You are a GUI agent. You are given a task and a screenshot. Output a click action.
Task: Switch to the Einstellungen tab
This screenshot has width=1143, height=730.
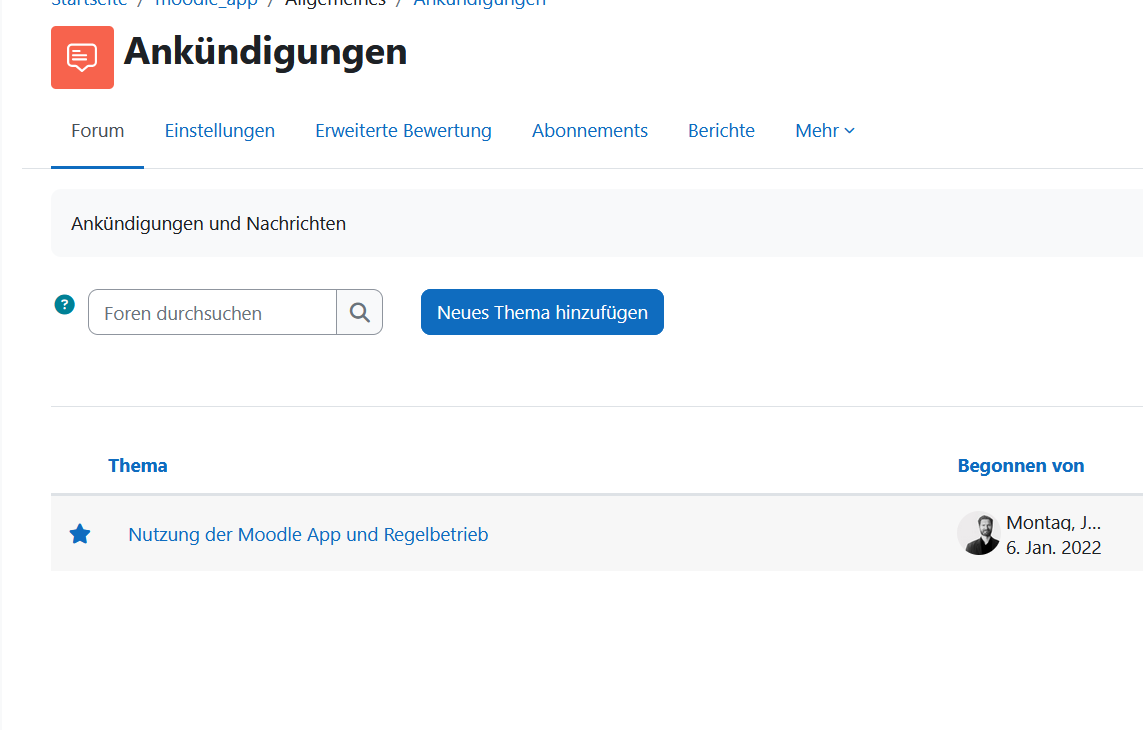point(219,131)
